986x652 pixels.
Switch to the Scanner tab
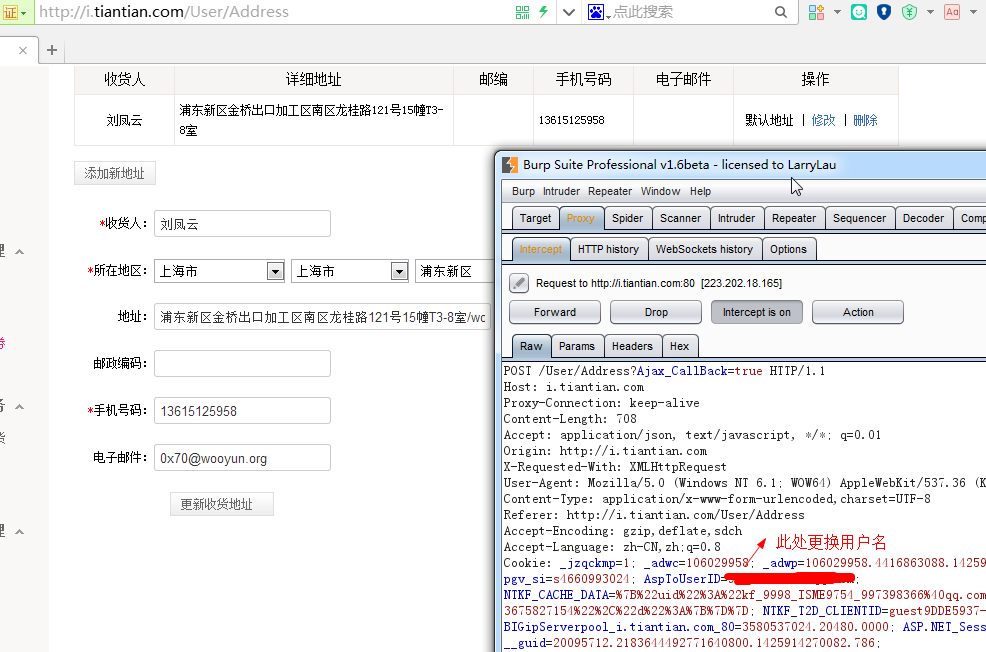[680, 218]
